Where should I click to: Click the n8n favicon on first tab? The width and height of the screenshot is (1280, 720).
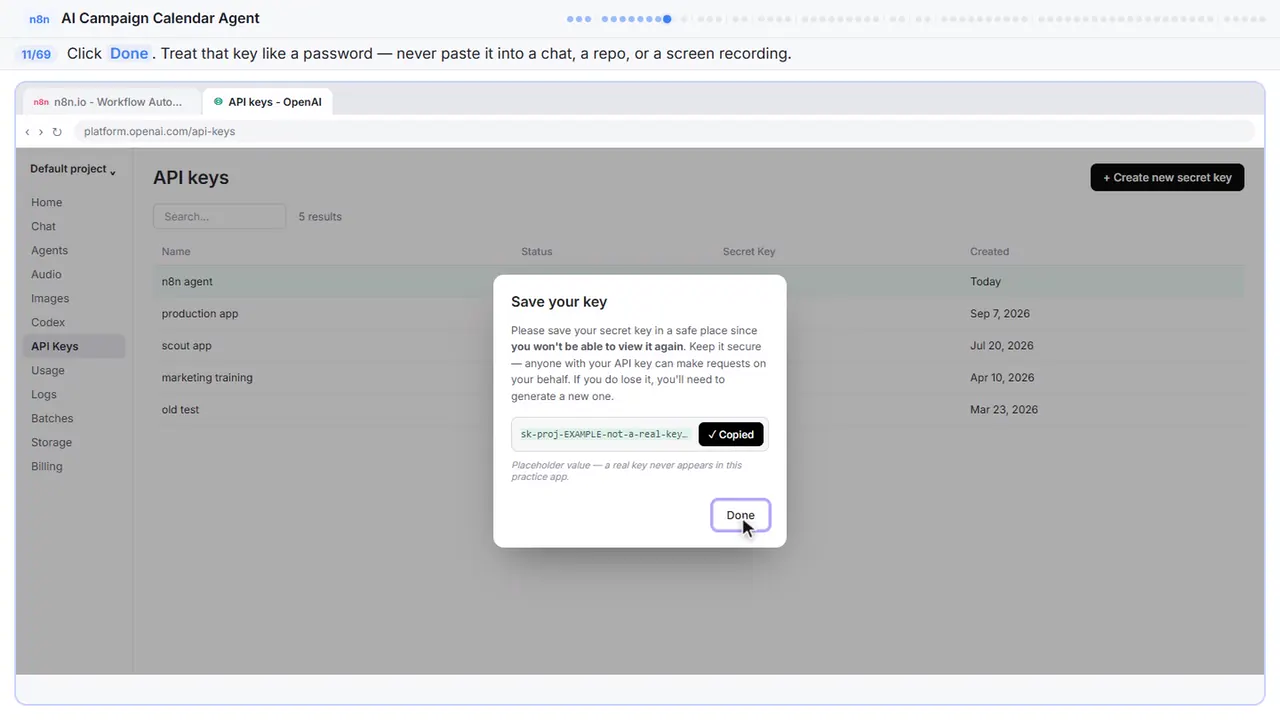click(40, 102)
